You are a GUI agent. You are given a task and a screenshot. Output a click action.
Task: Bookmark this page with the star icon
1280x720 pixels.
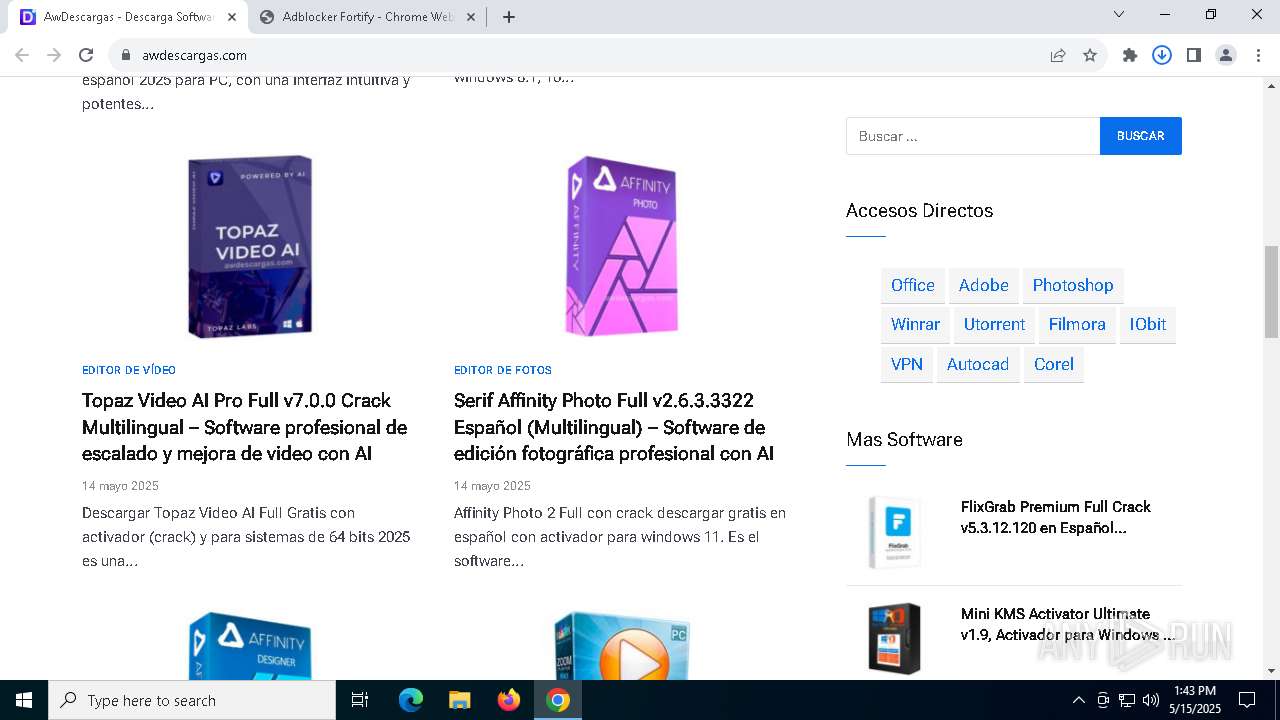pos(1090,55)
